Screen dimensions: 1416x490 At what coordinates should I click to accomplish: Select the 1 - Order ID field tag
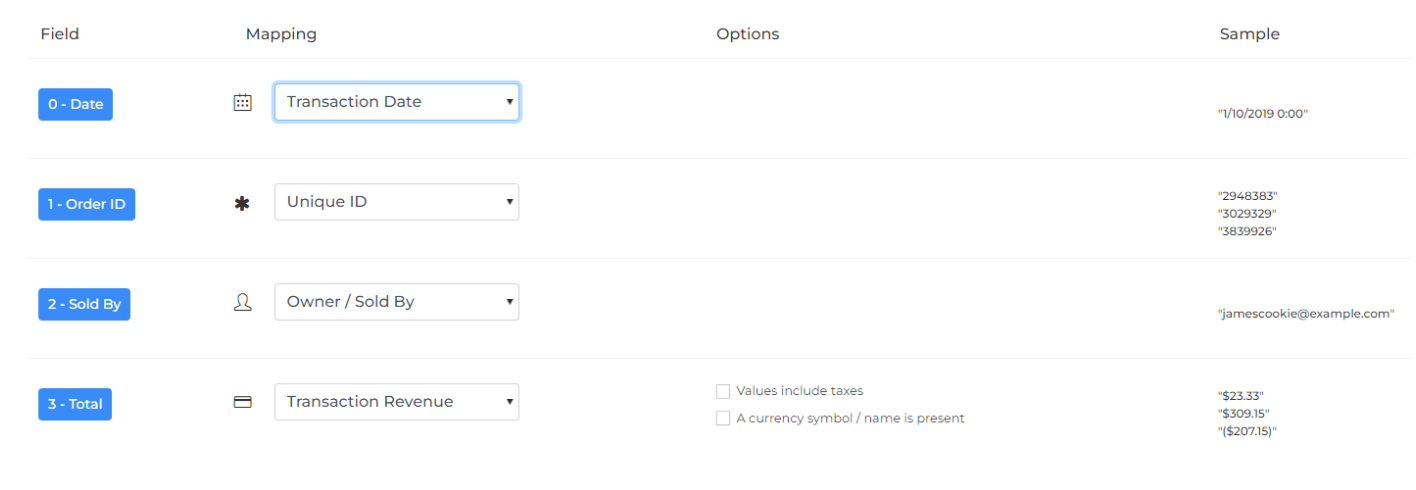pyautogui.click(x=87, y=204)
